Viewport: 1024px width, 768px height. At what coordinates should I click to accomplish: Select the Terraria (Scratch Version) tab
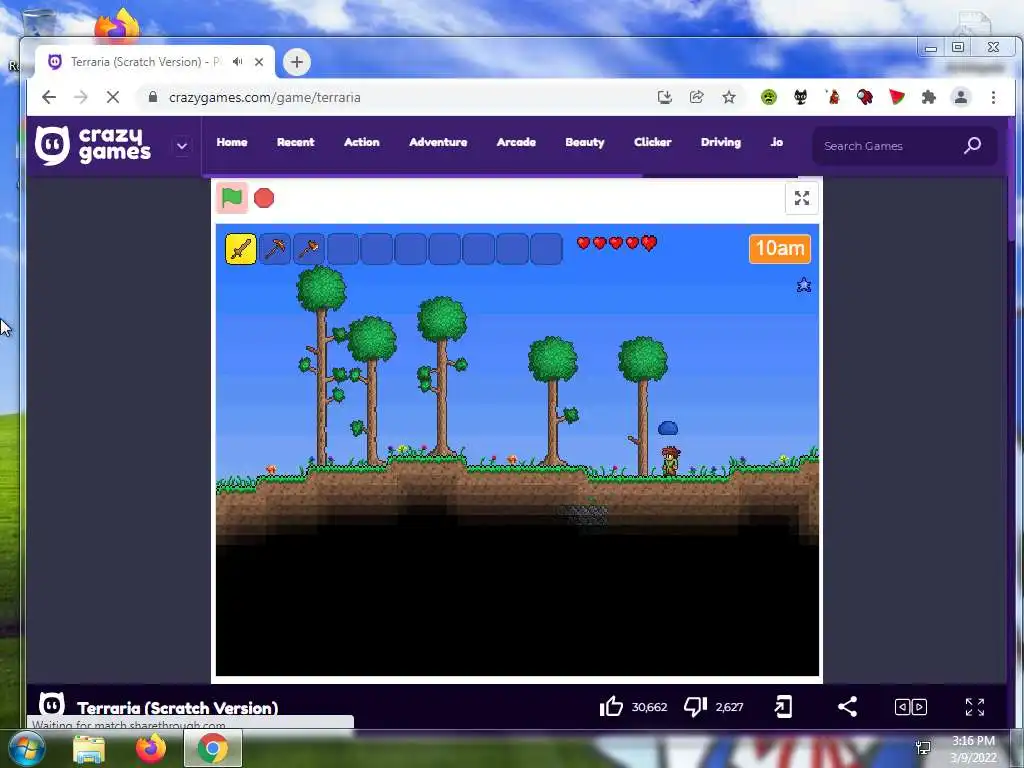155,62
